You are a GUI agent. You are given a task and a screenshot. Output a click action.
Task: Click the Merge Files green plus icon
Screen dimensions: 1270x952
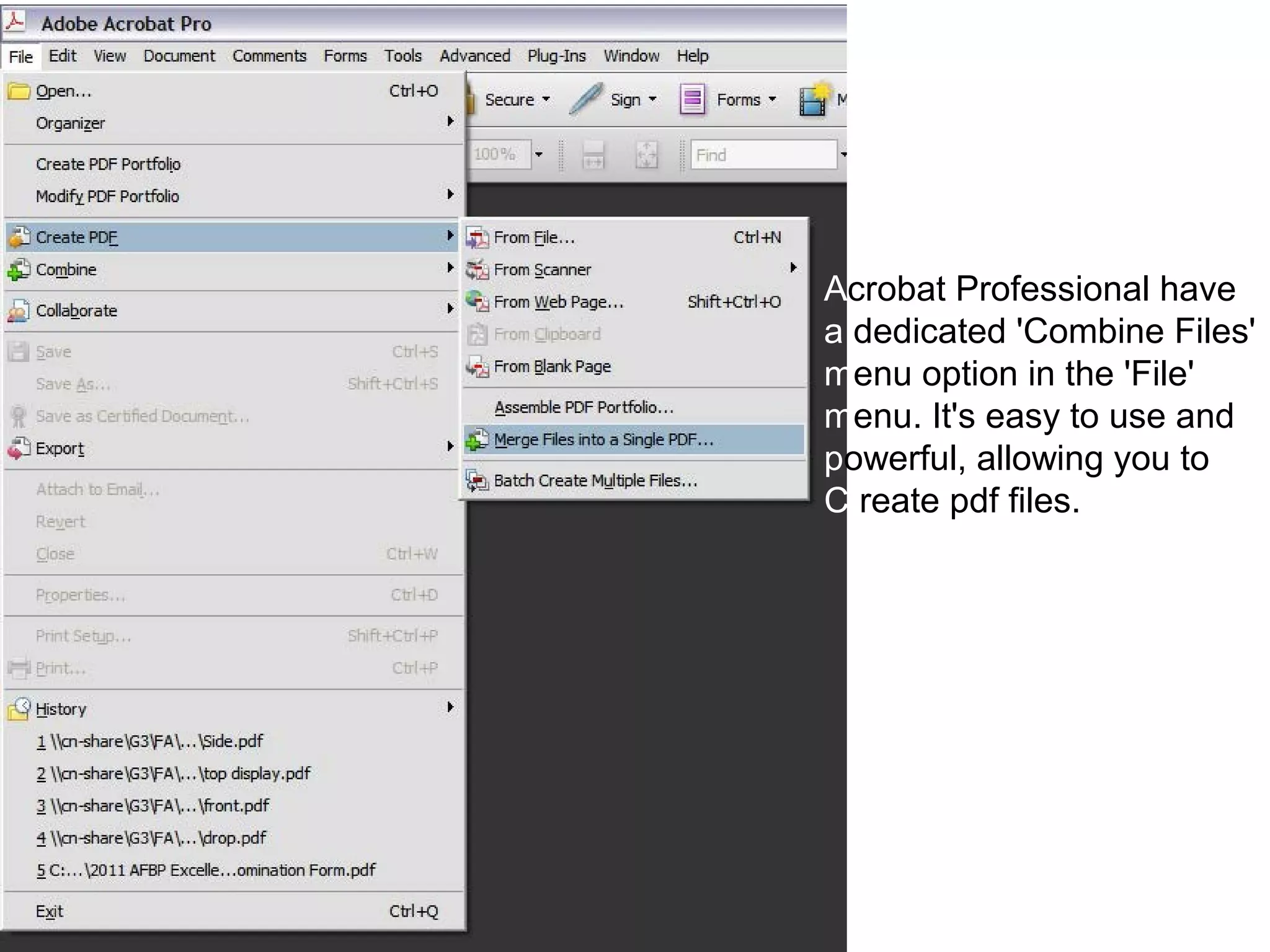pos(477,439)
